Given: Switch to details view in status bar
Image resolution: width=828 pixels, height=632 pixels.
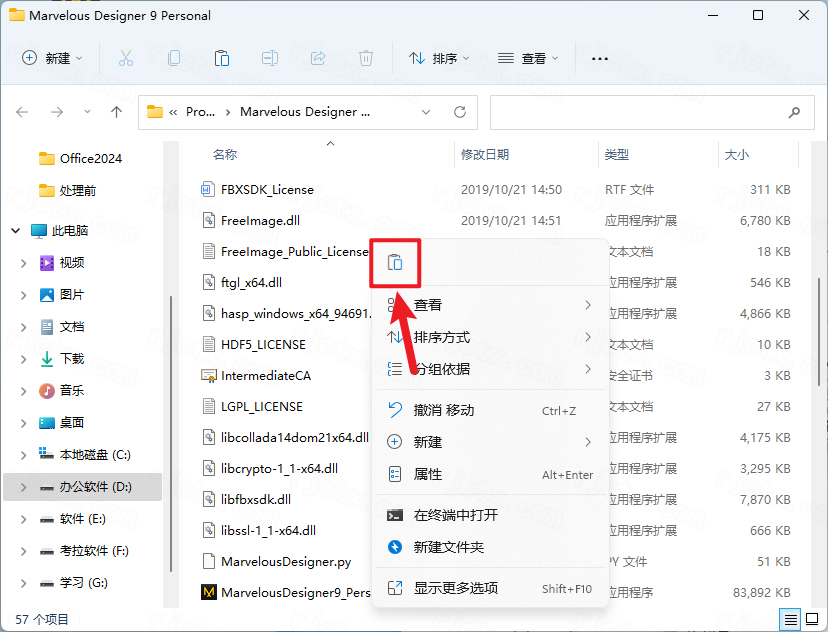Looking at the screenshot, I should click(791, 619).
